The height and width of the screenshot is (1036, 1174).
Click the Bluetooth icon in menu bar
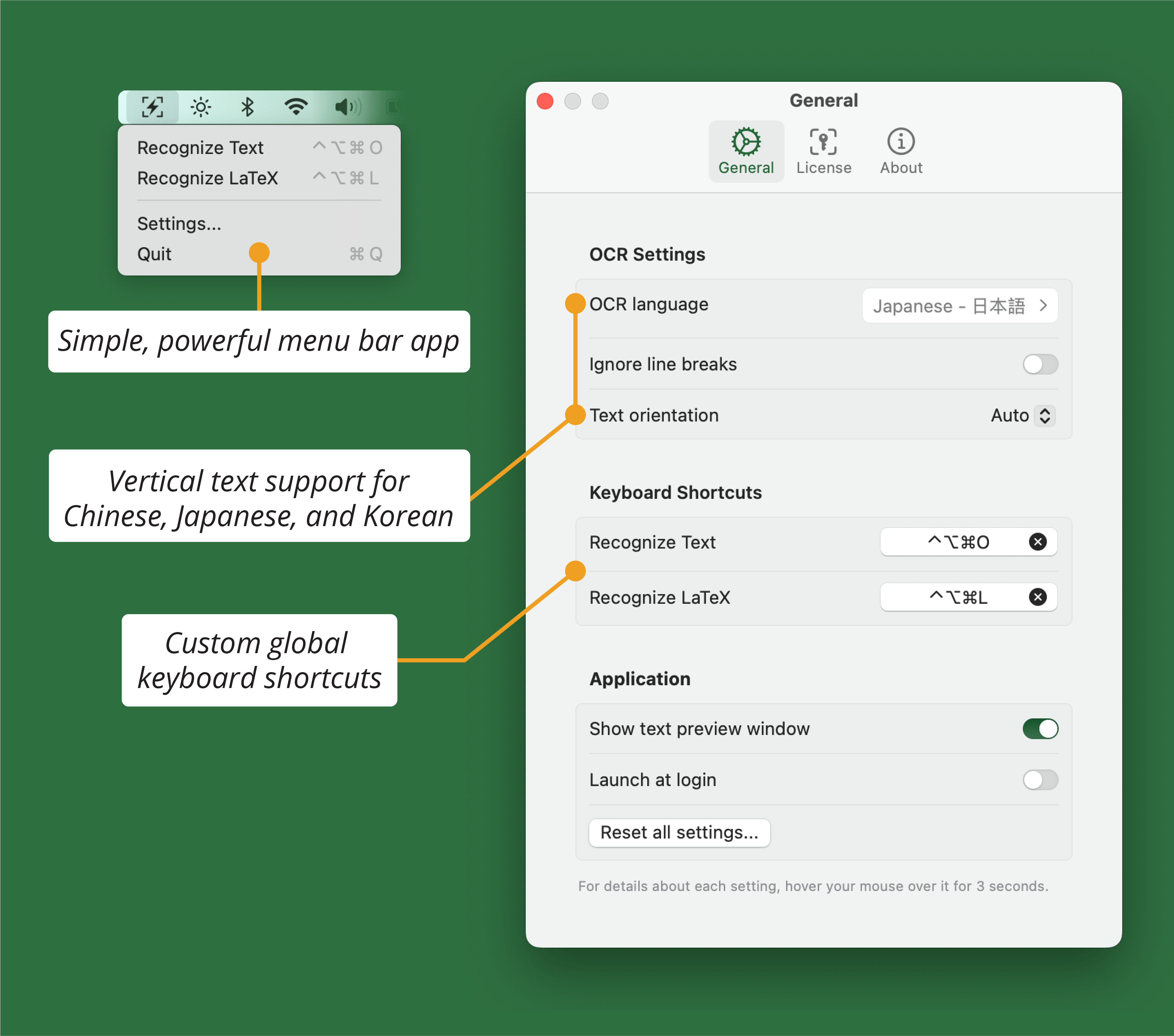(x=248, y=107)
